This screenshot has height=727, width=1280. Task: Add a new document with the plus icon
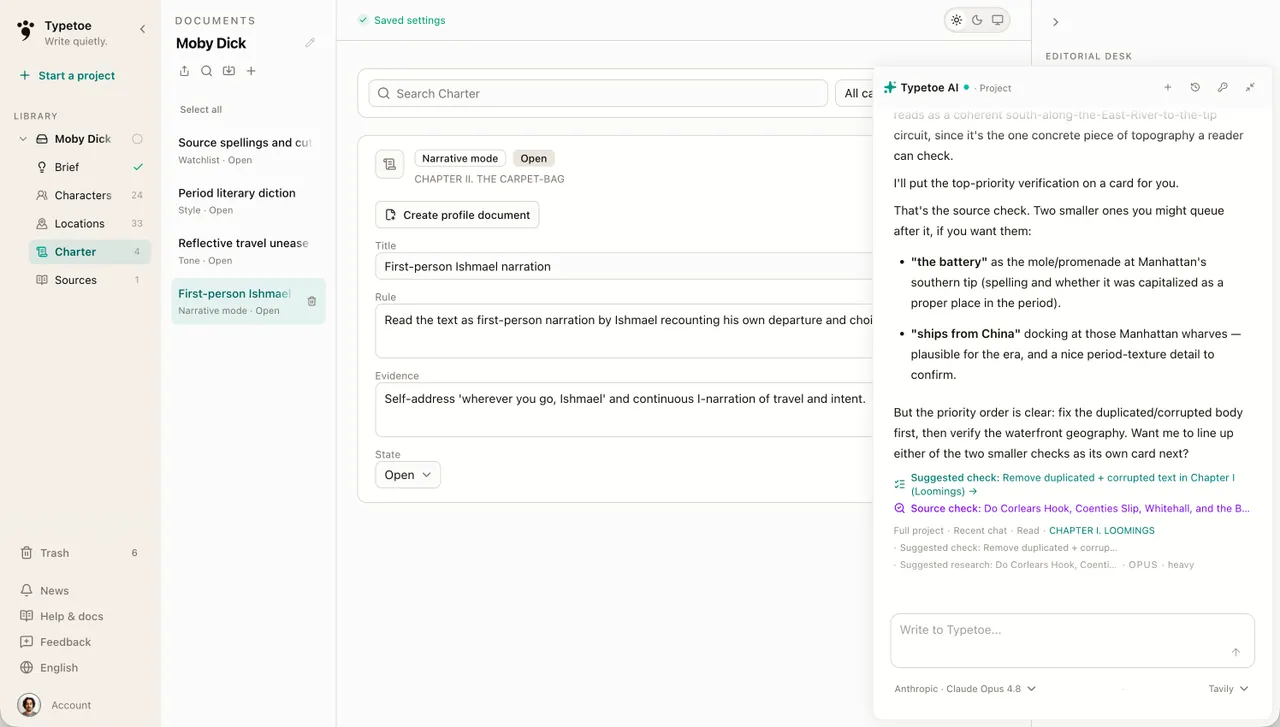[251, 71]
